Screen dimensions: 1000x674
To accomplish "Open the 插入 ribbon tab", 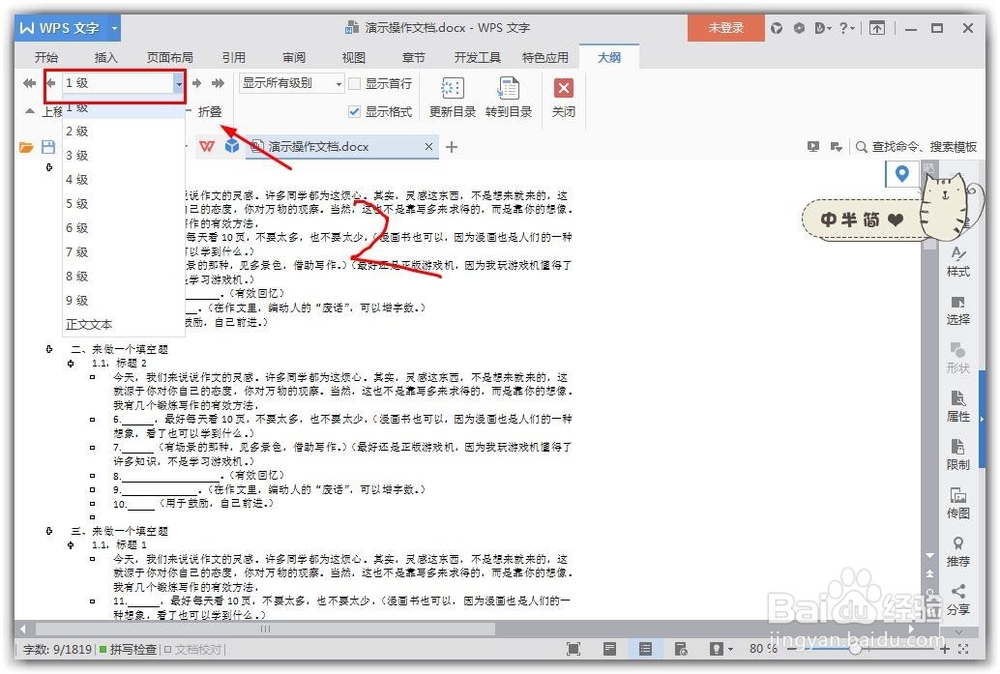I will [106, 57].
